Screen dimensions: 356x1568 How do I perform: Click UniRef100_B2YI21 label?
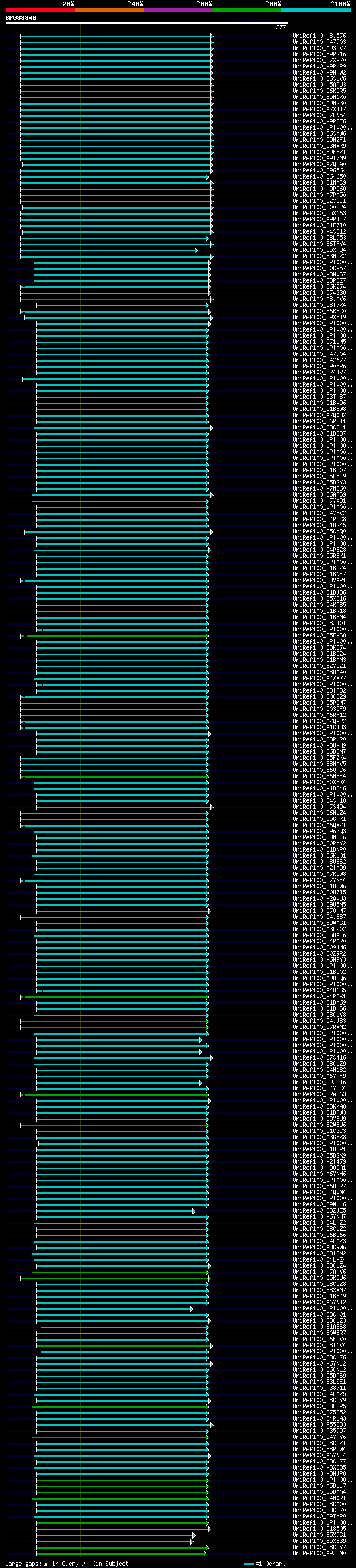point(319,666)
